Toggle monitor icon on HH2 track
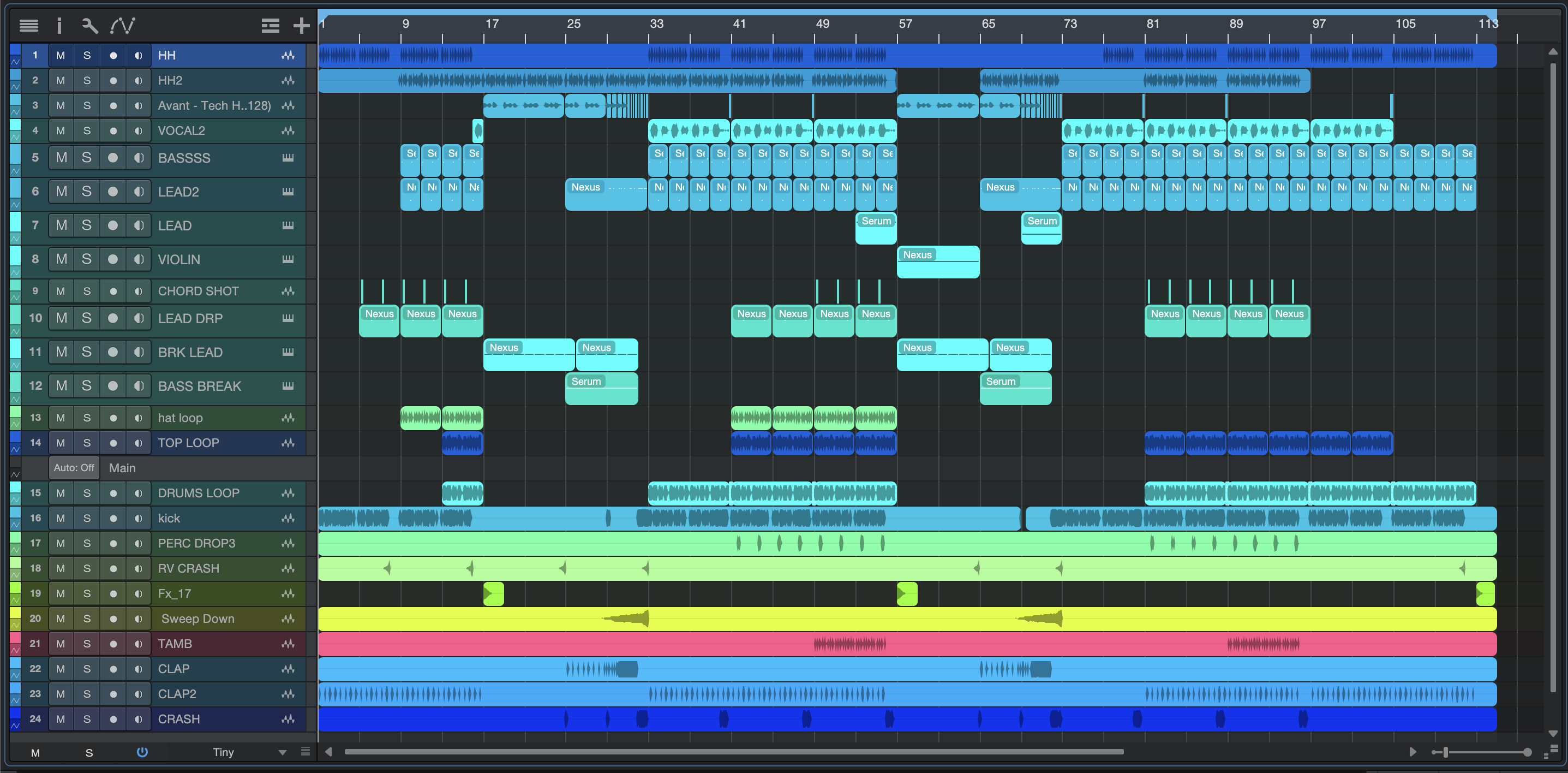 pos(138,80)
